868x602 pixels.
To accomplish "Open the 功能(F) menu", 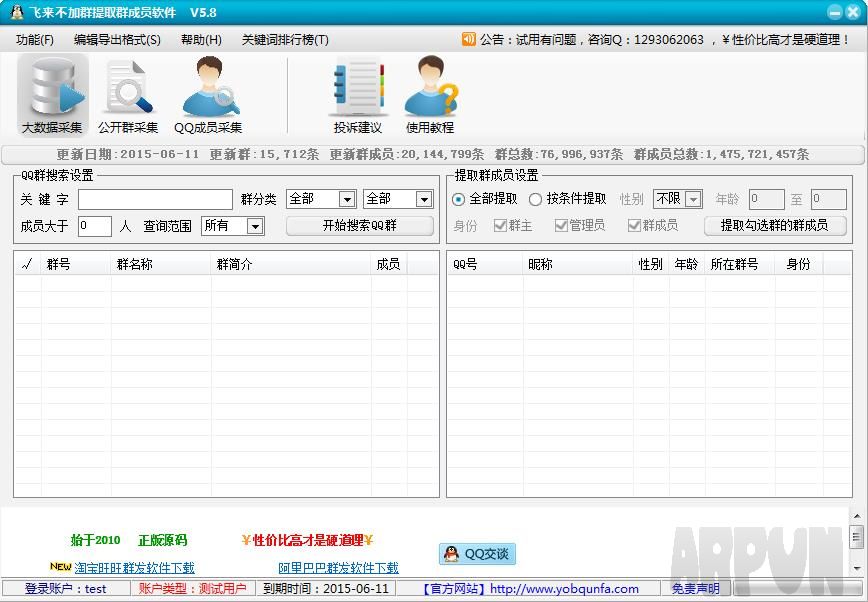I will click(35, 40).
